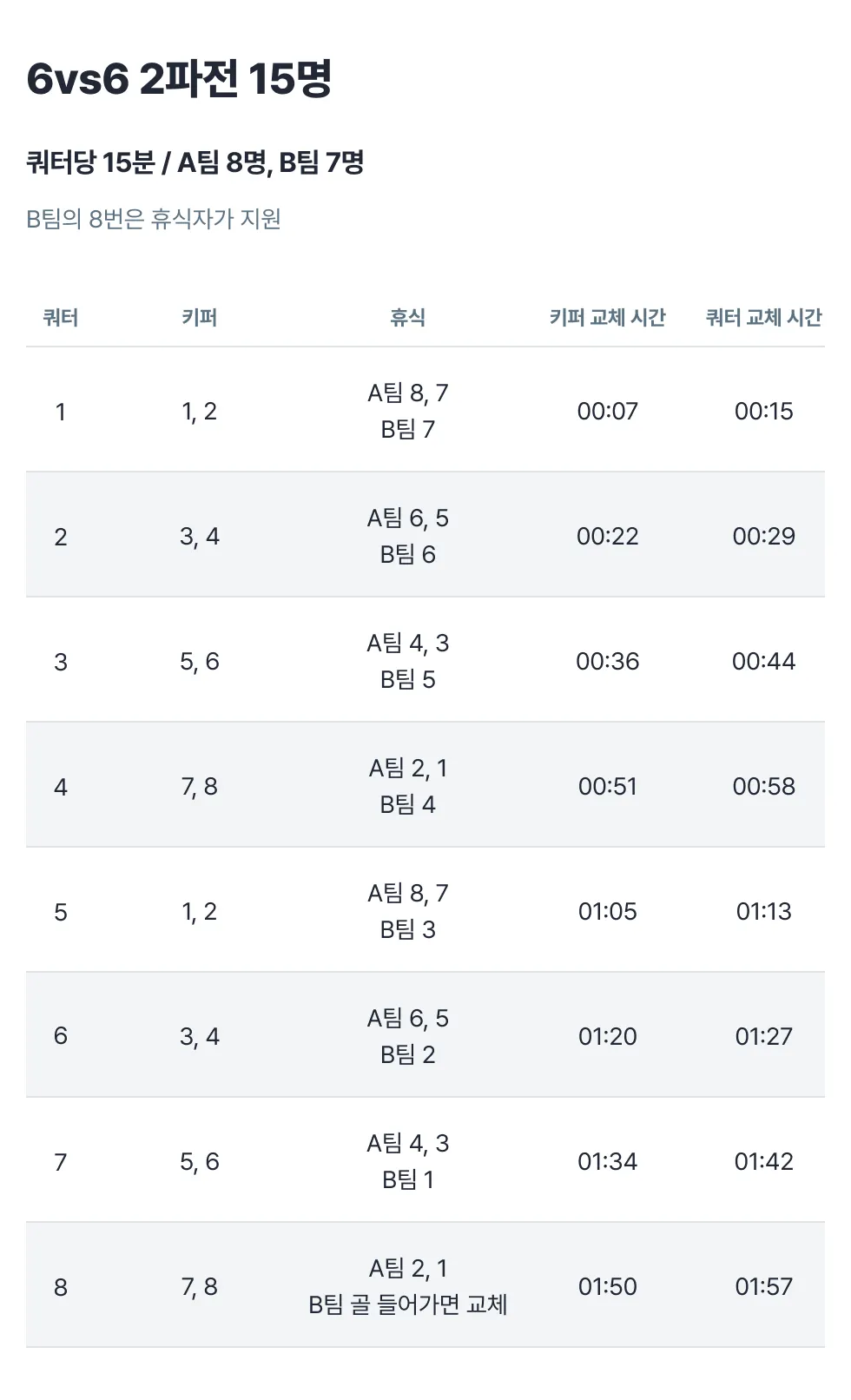Click keeper swap time 00:22

coord(607,536)
